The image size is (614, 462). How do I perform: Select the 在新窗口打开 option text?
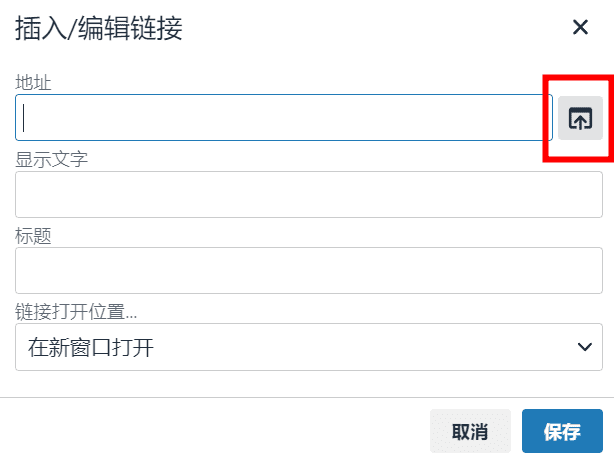pyautogui.click(x=91, y=347)
